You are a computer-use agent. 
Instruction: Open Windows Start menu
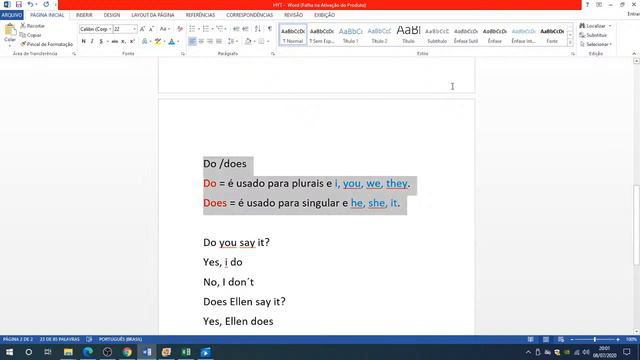9,352
